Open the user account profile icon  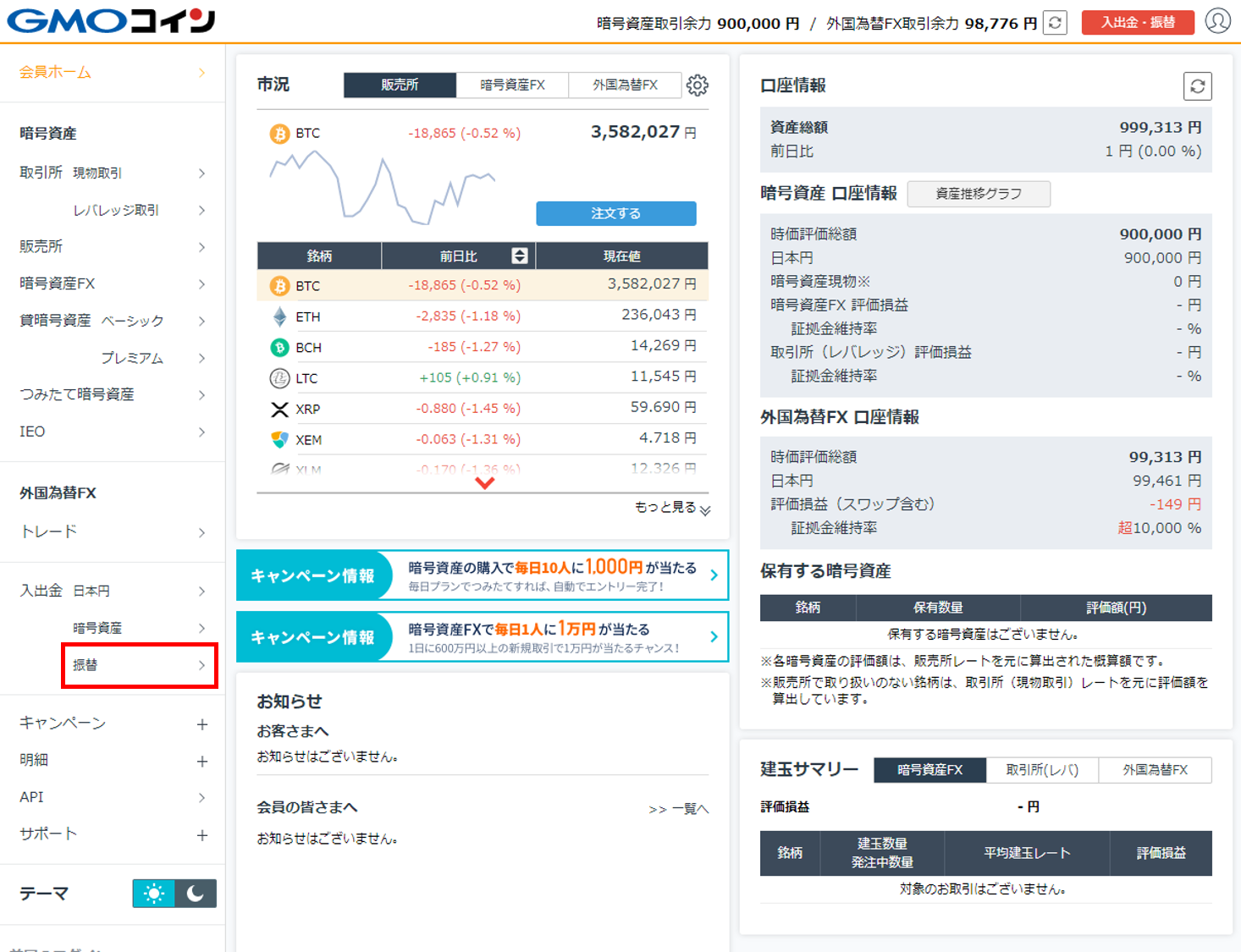[1217, 21]
